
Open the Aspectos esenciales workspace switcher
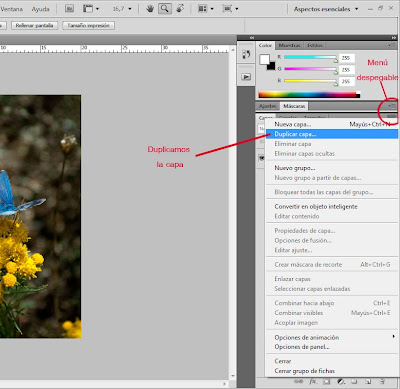[x=326, y=9]
